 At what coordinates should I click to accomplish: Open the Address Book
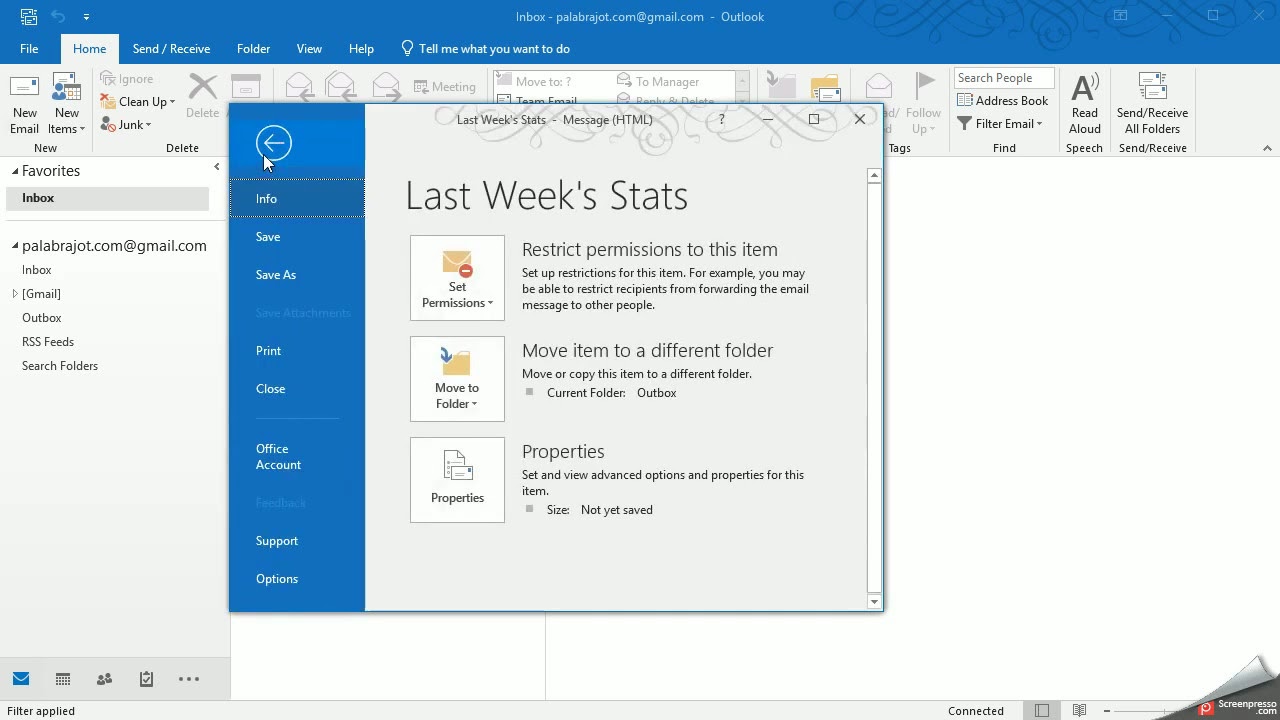click(x=1003, y=100)
